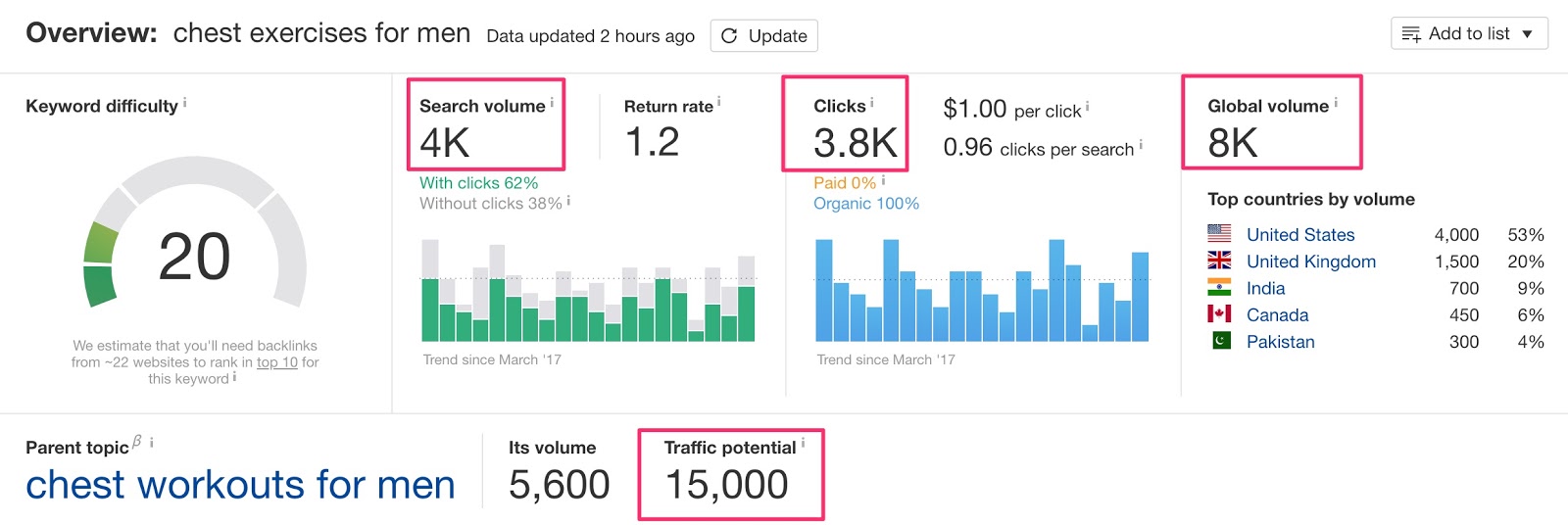Open parent topic 'chest workouts for men'

click(240, 485)
